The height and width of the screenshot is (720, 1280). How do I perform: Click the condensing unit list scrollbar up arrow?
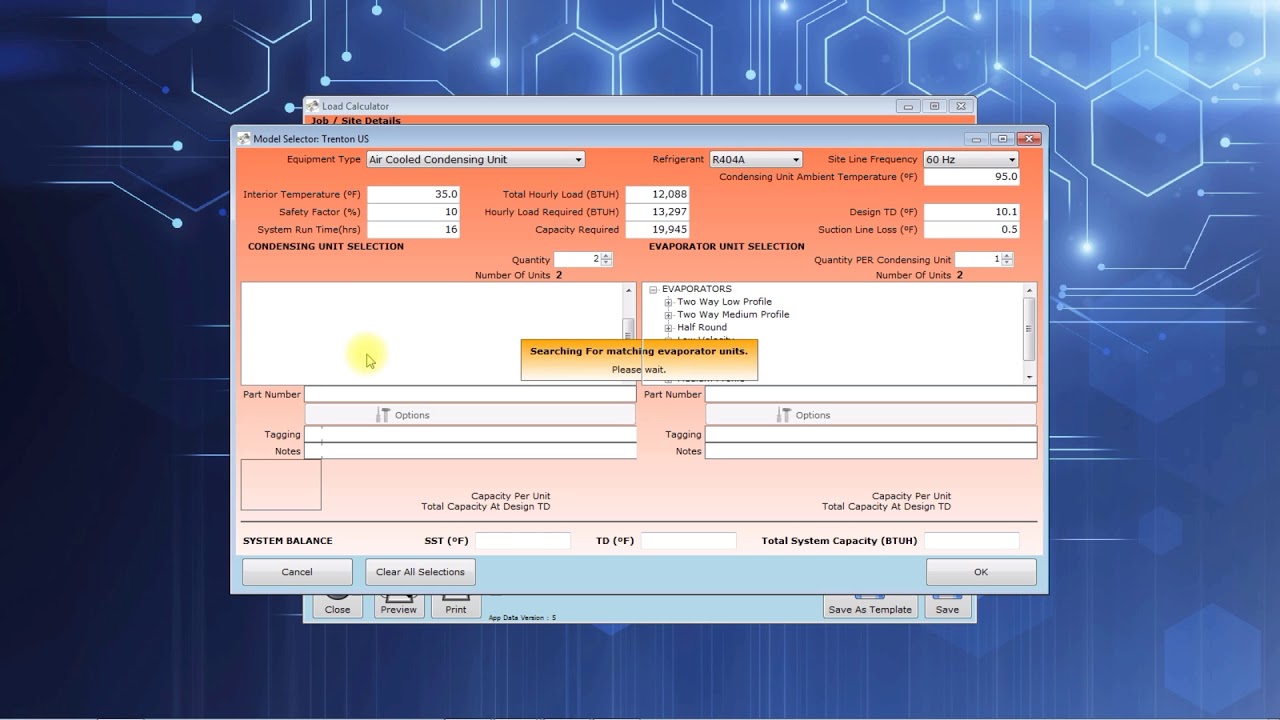click(x=629, y=290)
